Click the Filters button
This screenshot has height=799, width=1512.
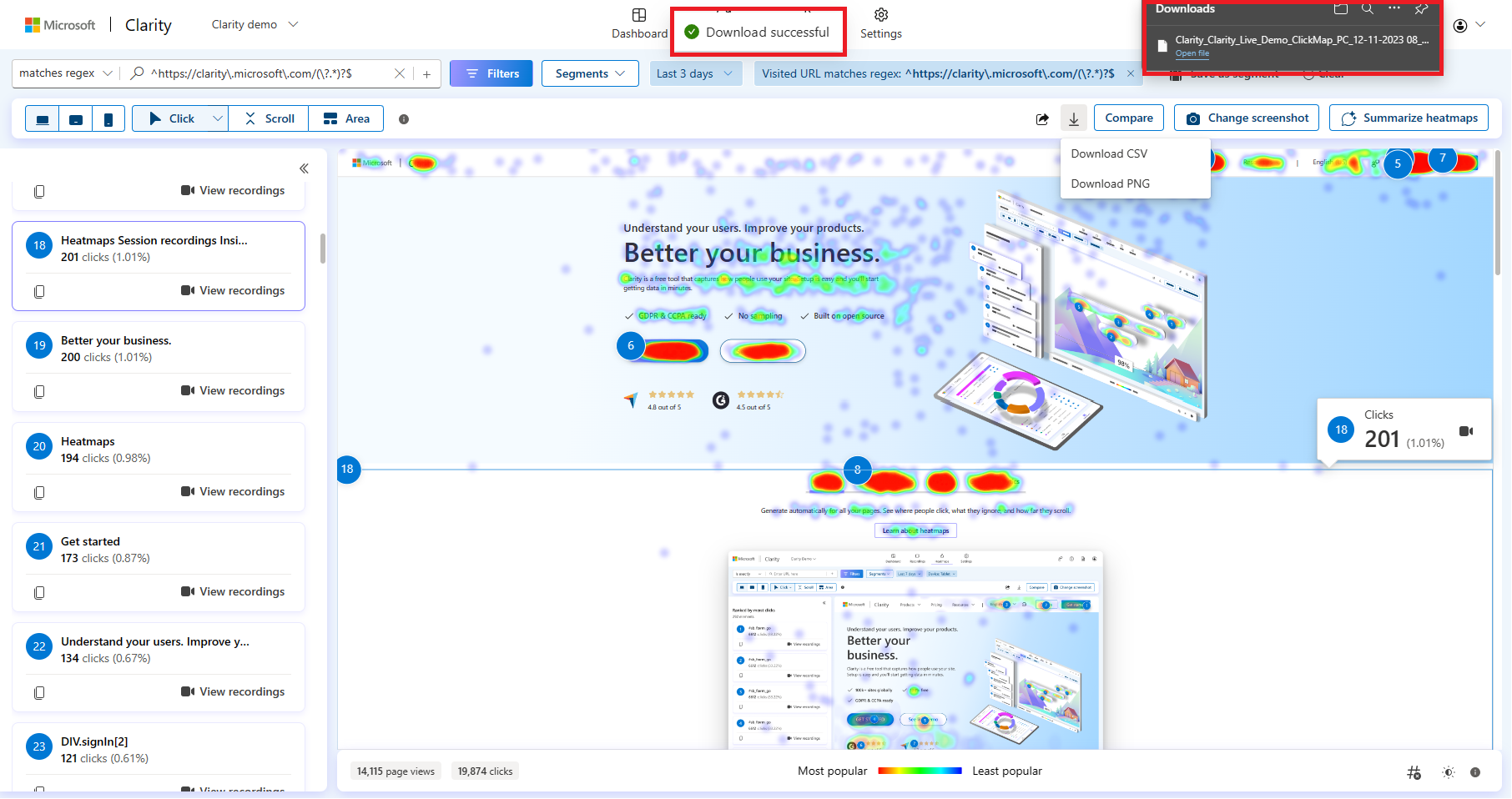point(492,73)
